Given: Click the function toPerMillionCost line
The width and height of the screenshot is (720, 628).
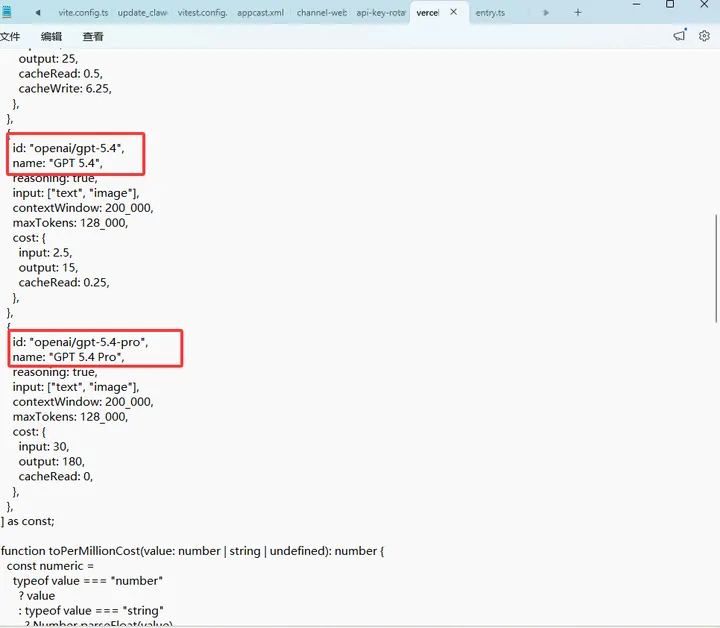Looking at the screenshot, I should (x=192, y=551).
